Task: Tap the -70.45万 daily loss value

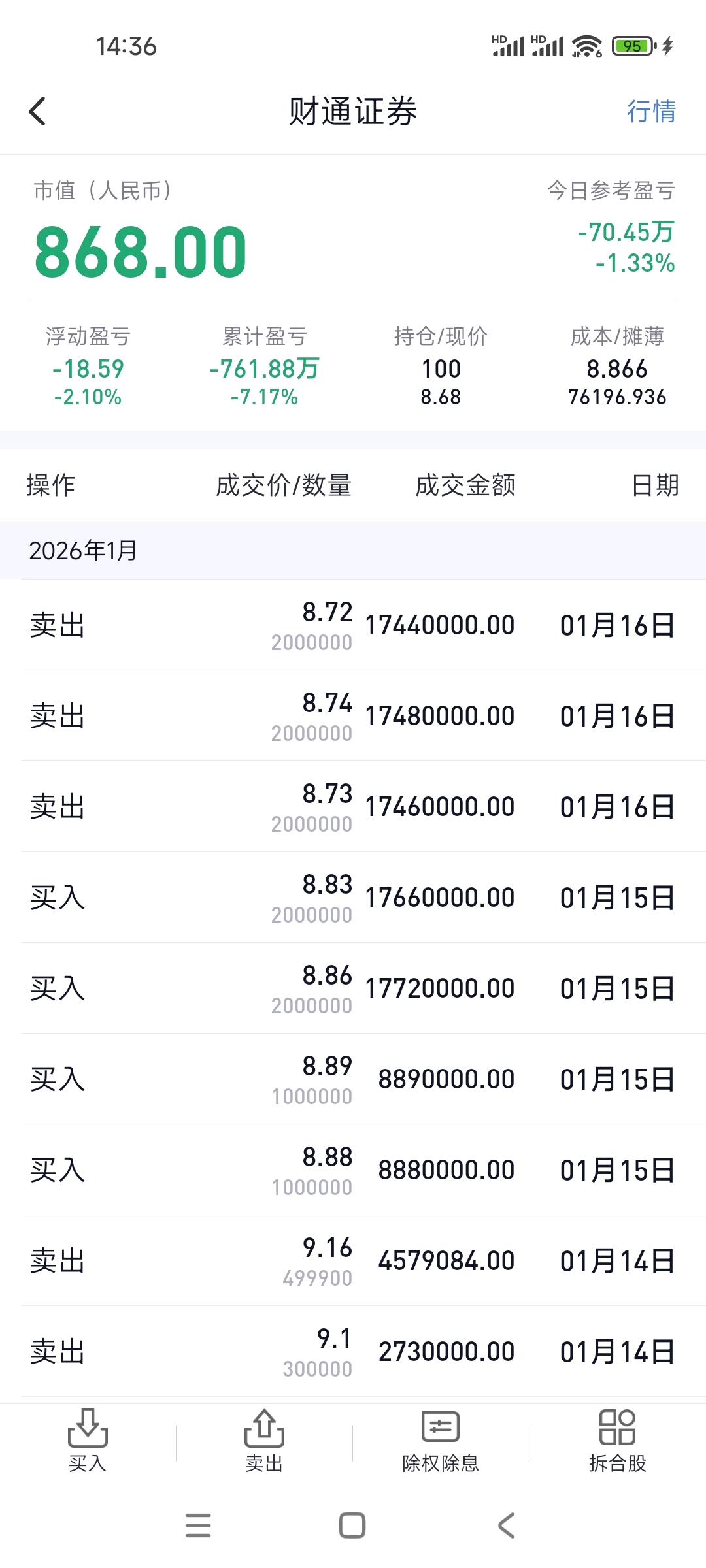Action: coord(626,232)
